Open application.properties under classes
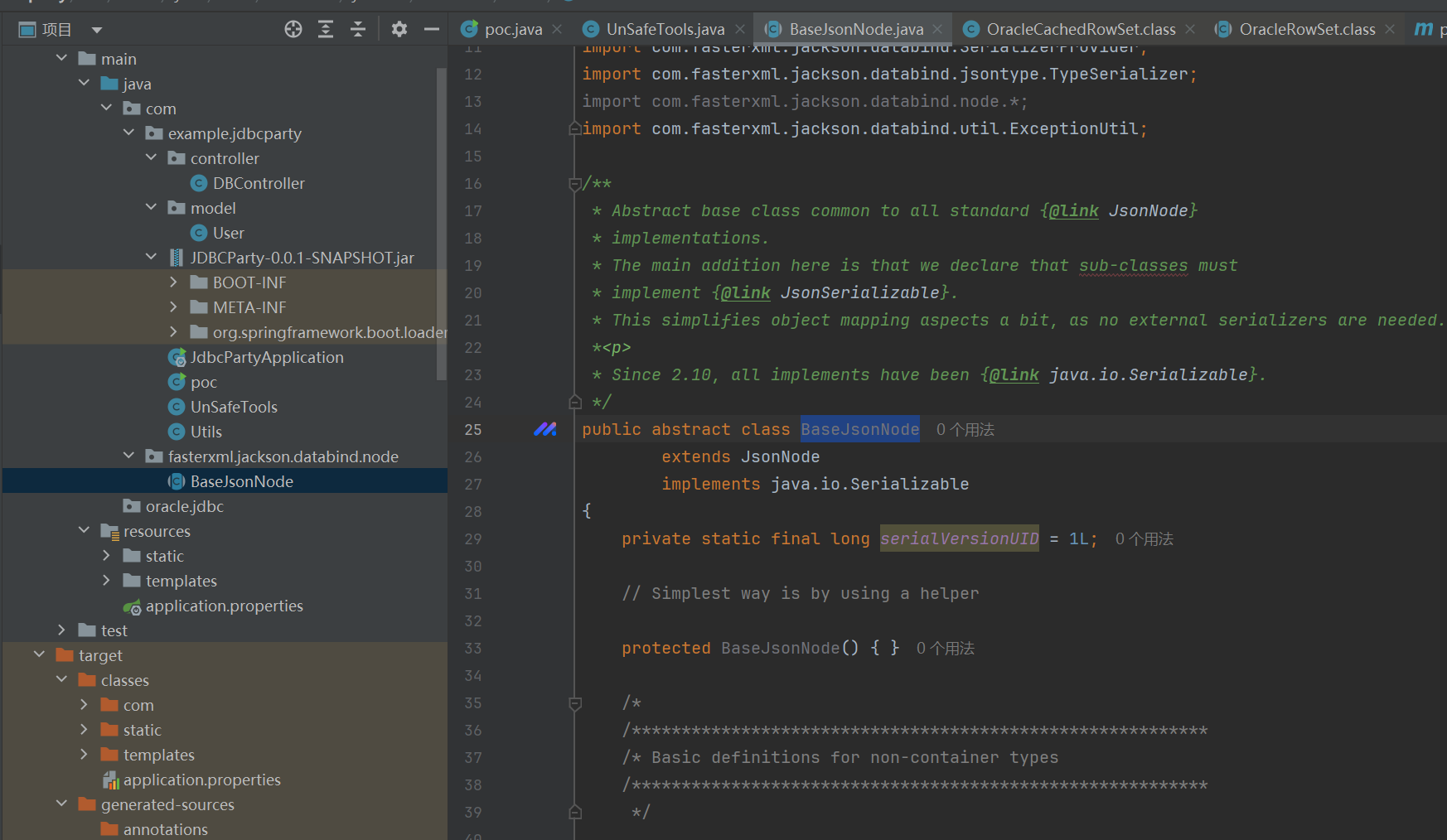This screenshot has height=840, width=1447. click(x=201, y=780)
